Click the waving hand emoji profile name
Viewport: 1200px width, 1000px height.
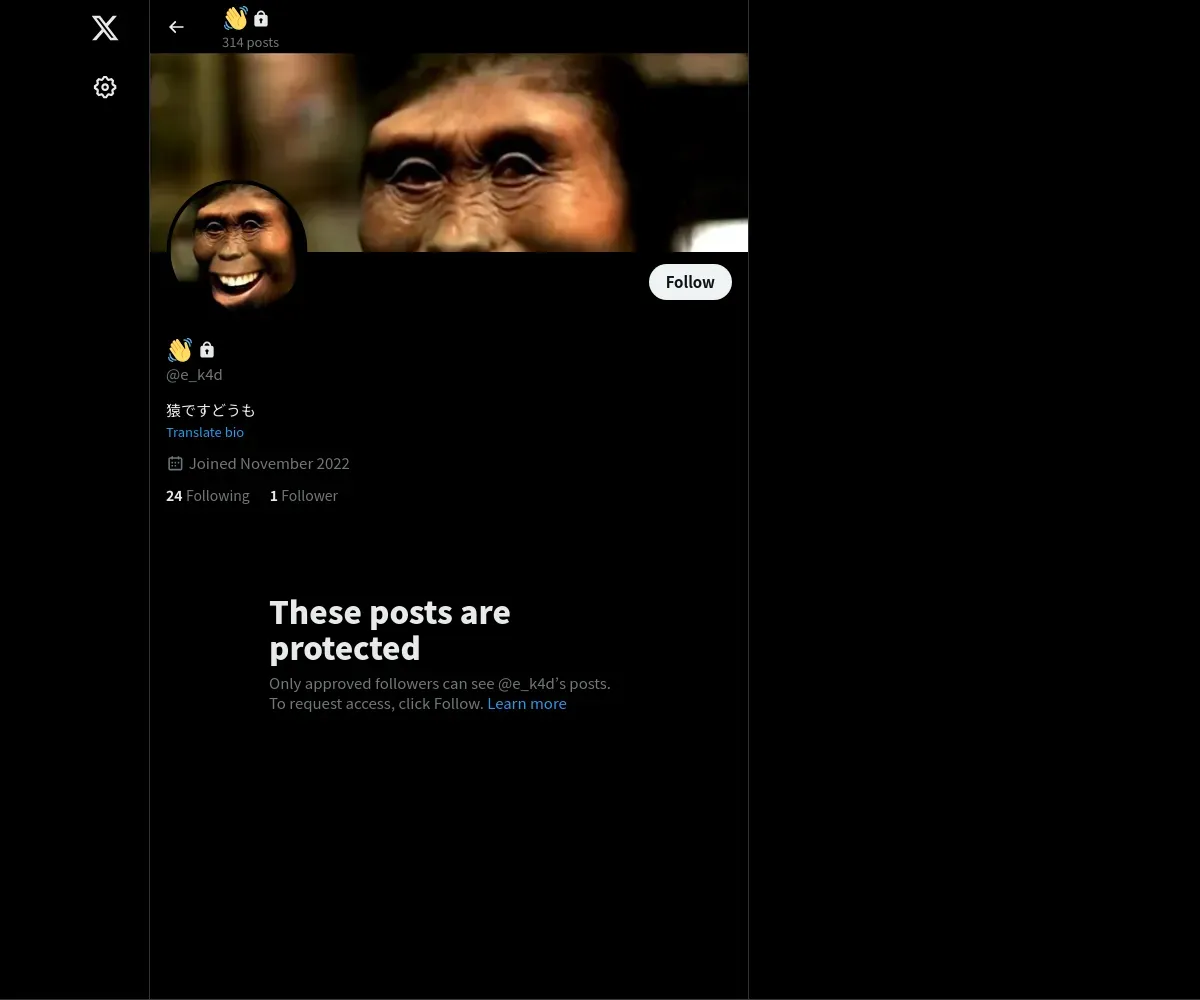[x=180, y=350]
